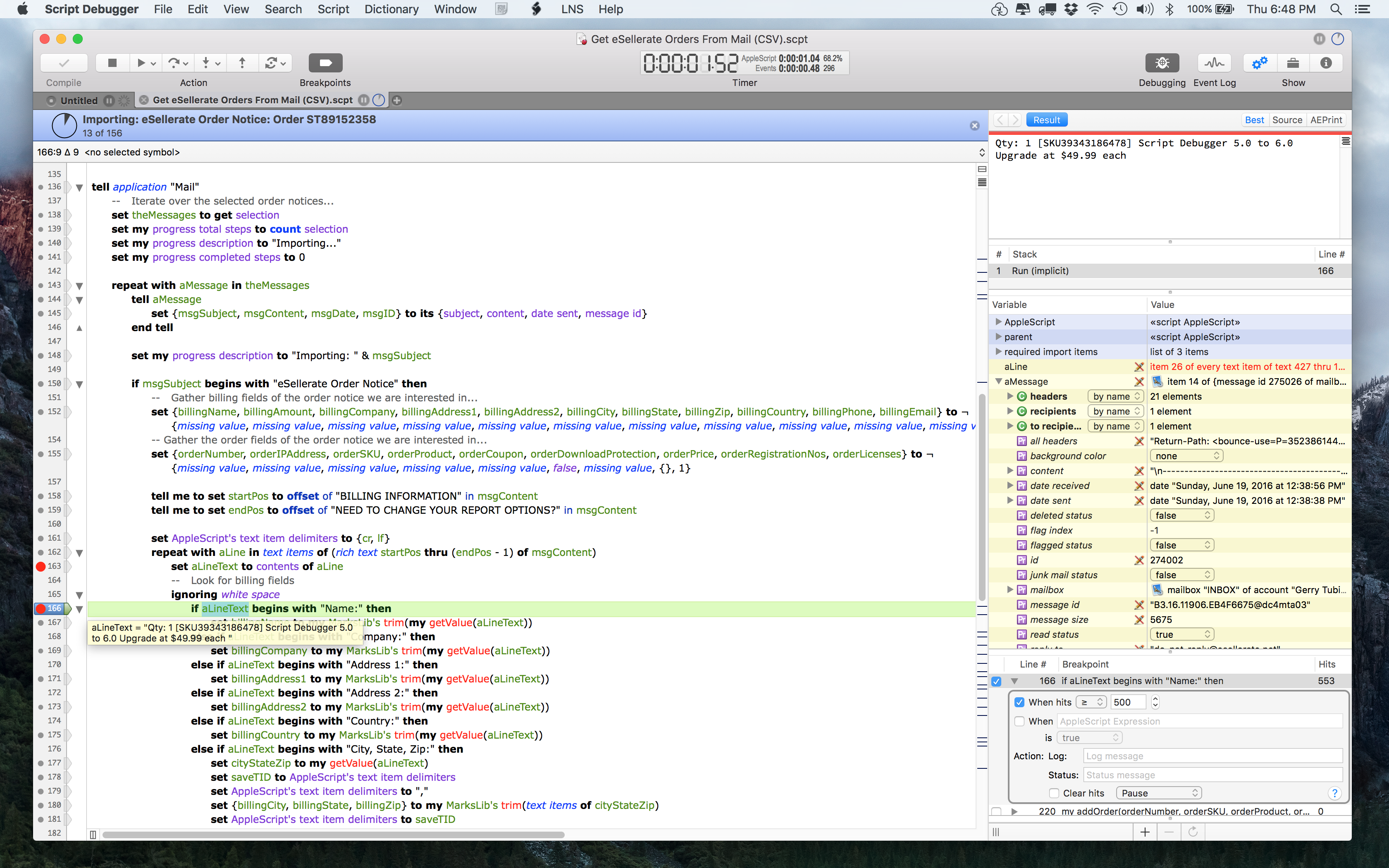The image size is (1389, 868).
Task: Click the Run play button
Action: pyautogui.click(x=141, y=62)
